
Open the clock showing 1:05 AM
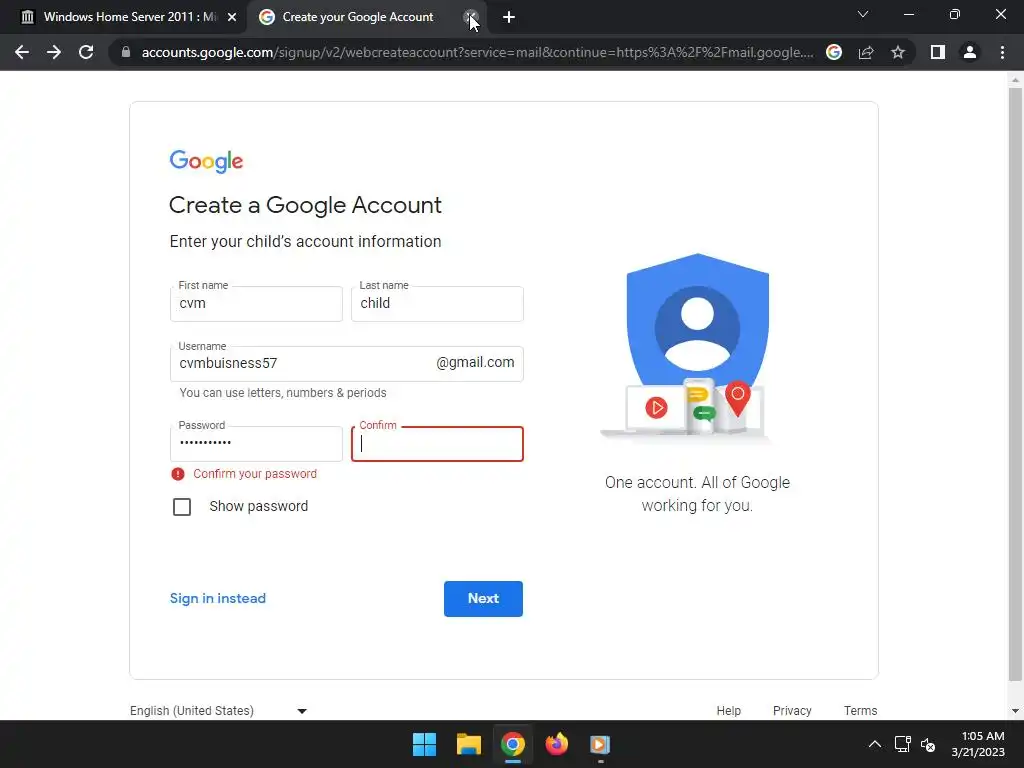click(x=978, y=744)
